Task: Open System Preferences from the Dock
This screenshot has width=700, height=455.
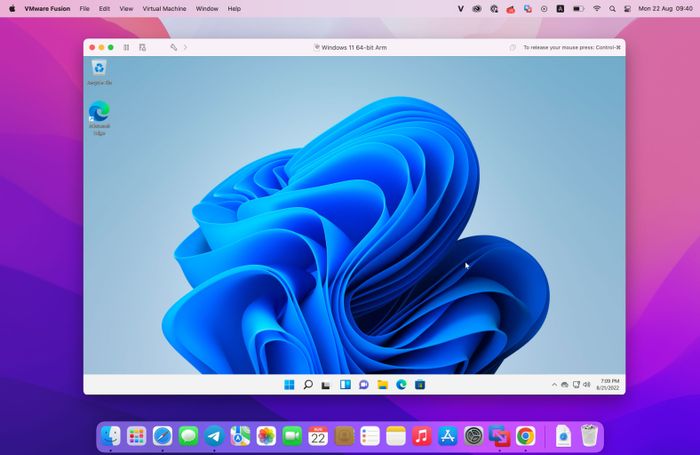Action: point(474,435)
